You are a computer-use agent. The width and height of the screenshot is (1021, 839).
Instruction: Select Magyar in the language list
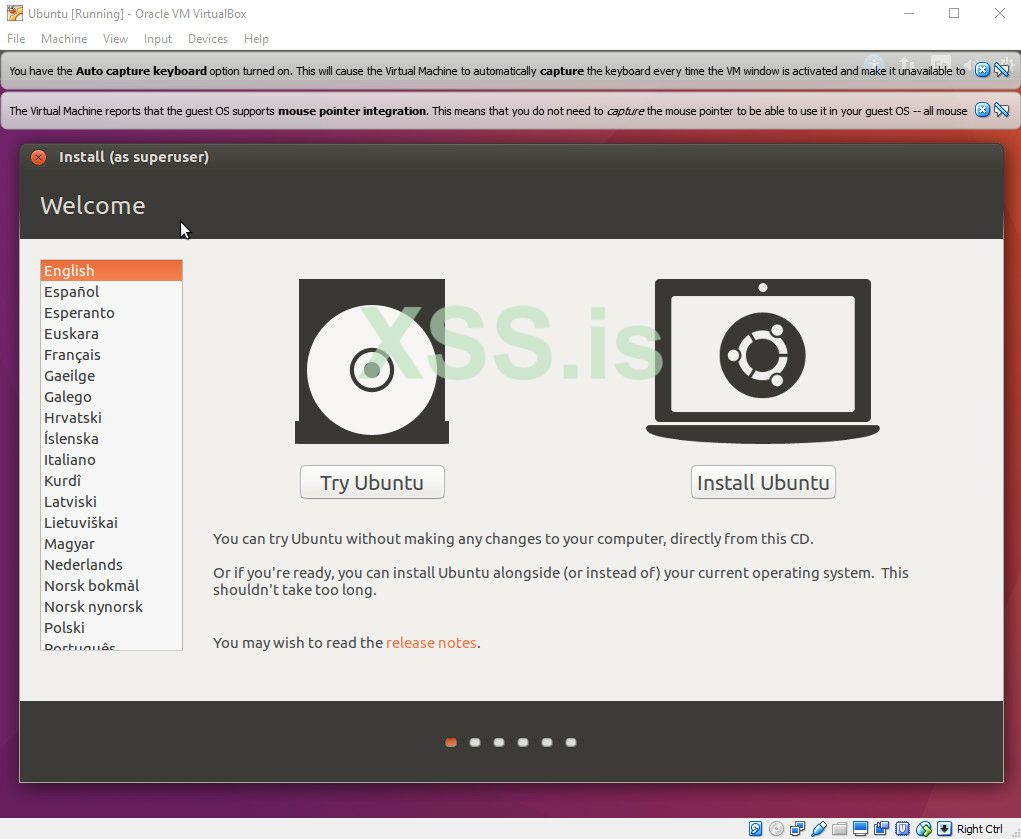111,543
